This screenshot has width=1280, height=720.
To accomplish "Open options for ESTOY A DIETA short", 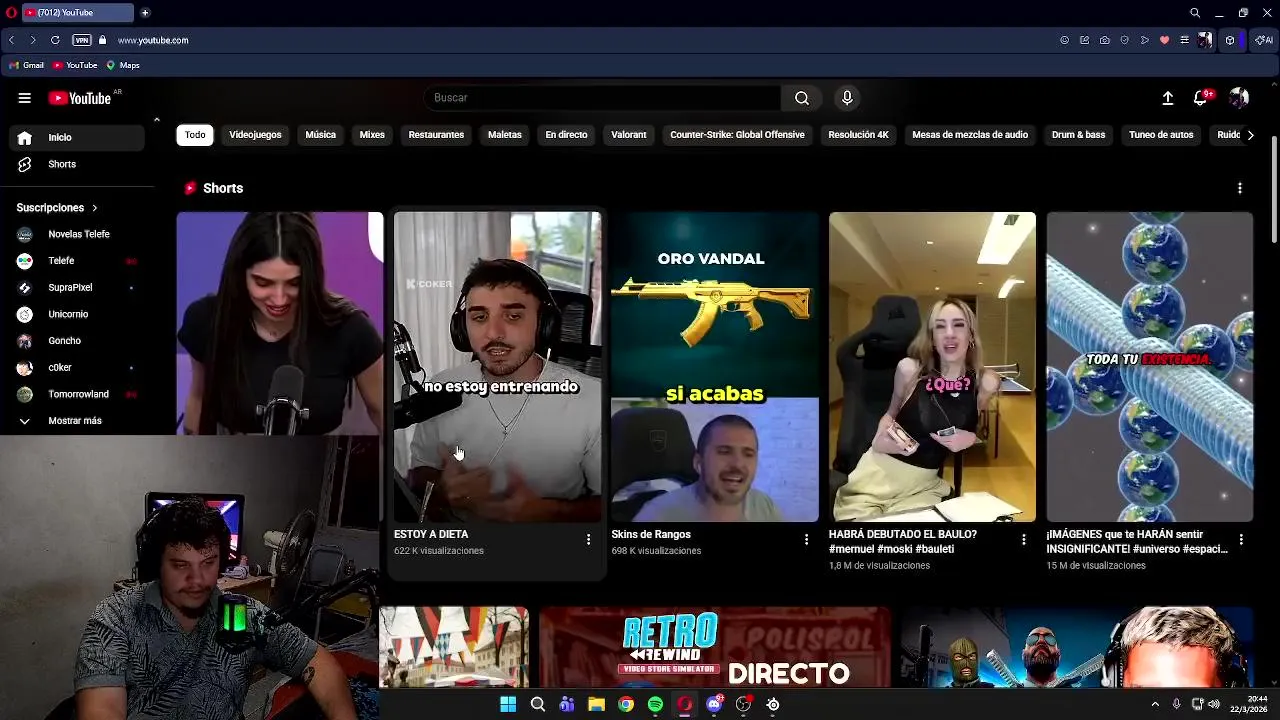I will point(588,540).
